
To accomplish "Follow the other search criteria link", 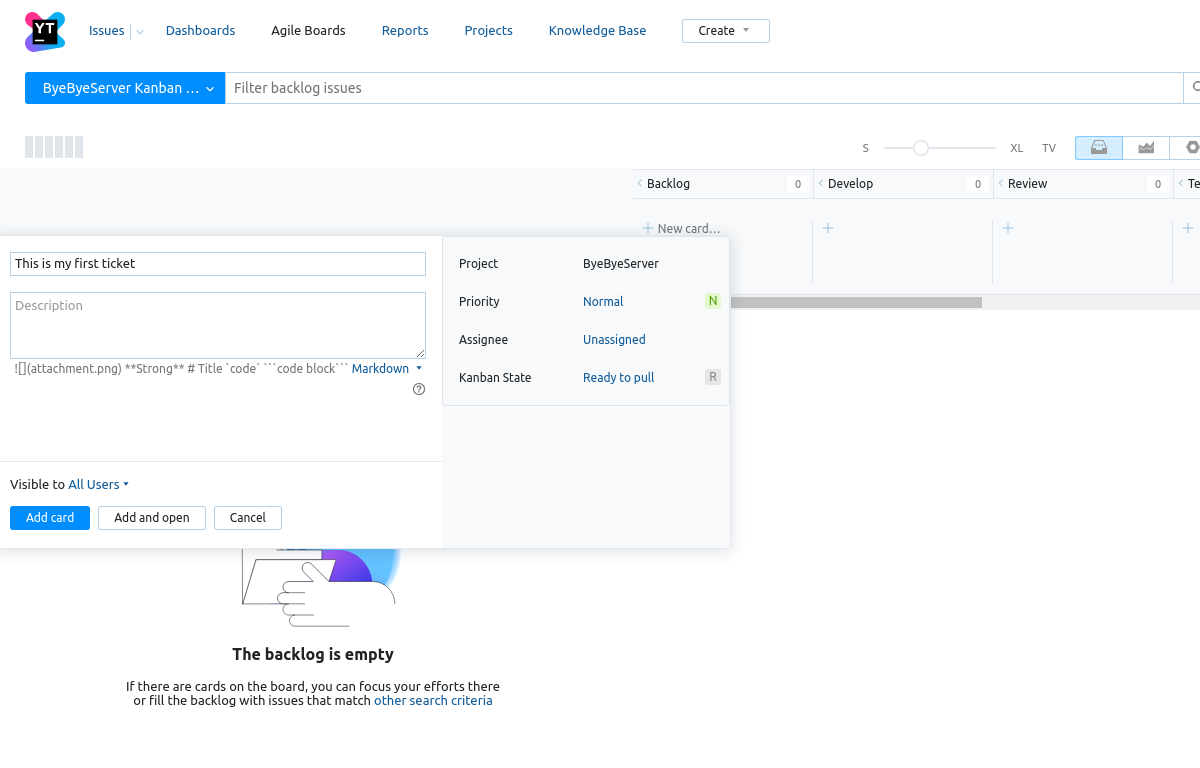I will pos(433,701).
